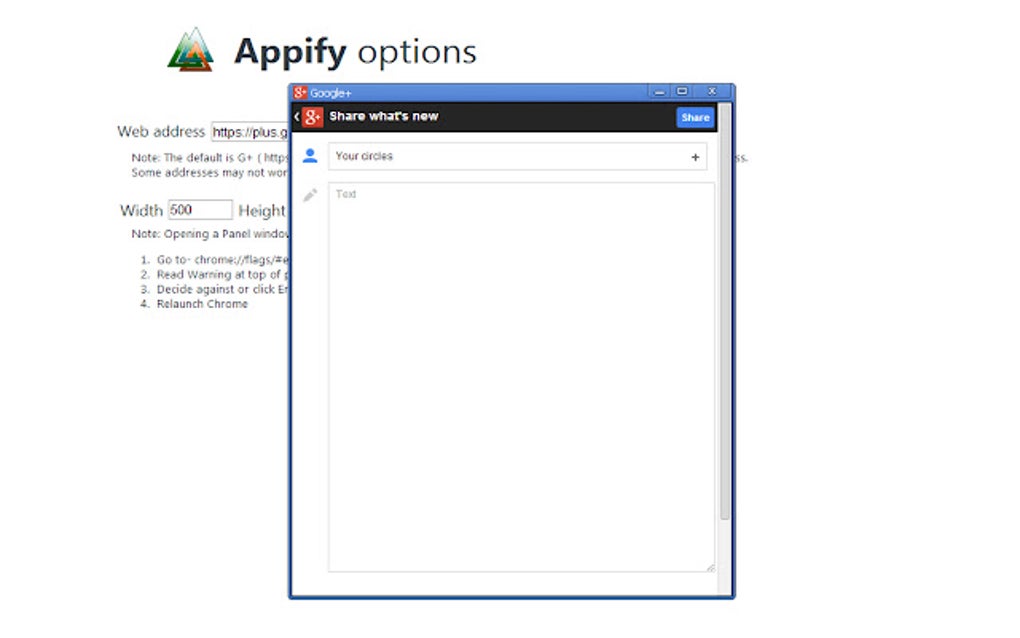This screenshot has width=1020, height=638.
Task: Click "Some addresses may not" note text
Action: (210, 172)
